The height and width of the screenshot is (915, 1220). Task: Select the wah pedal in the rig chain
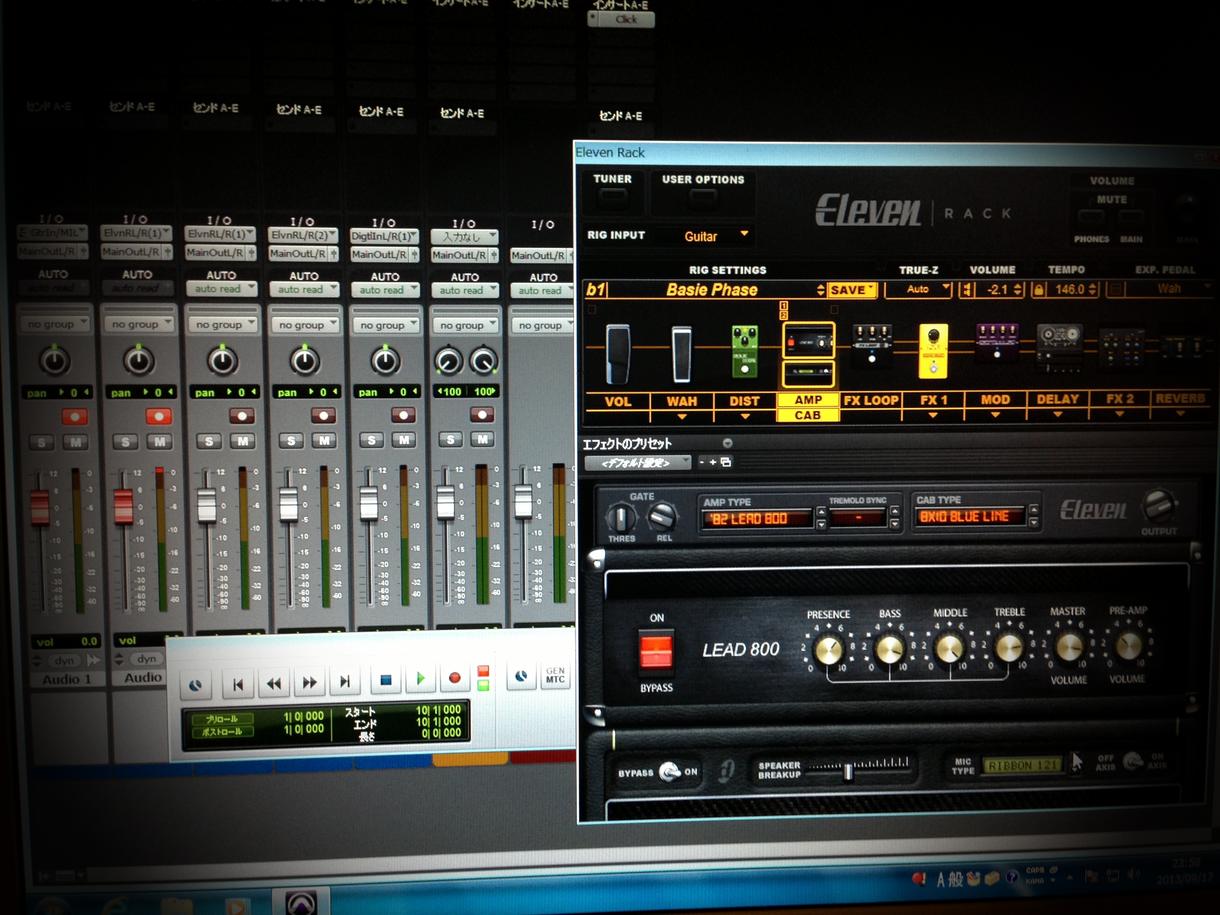pyautogui.click(x=683, y=354)
